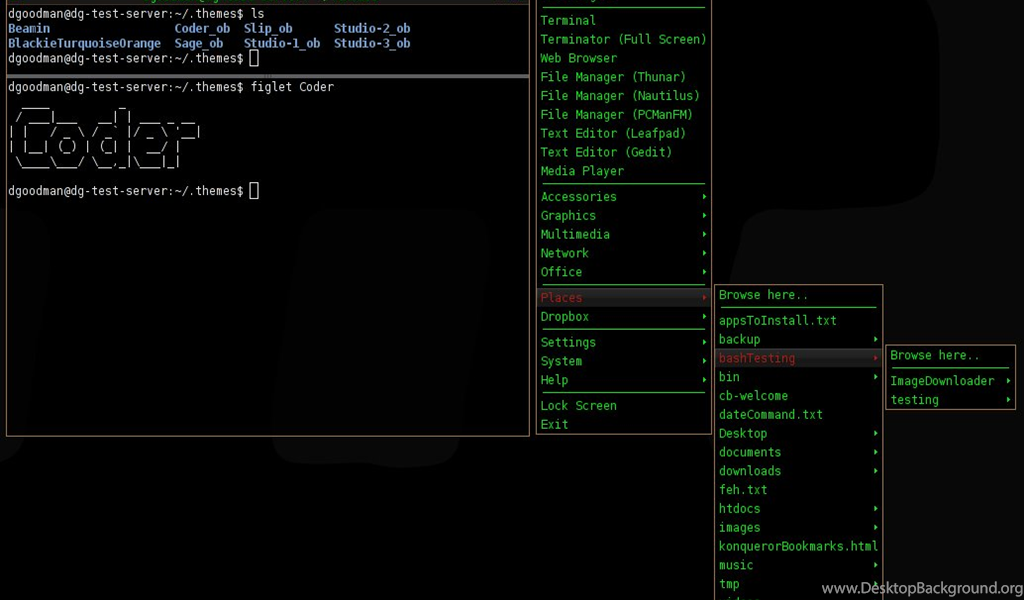The height and width of the screenshot is (600, 1024).
Task: Select the highlighted bashTesting folder
Action: (798, 358)
